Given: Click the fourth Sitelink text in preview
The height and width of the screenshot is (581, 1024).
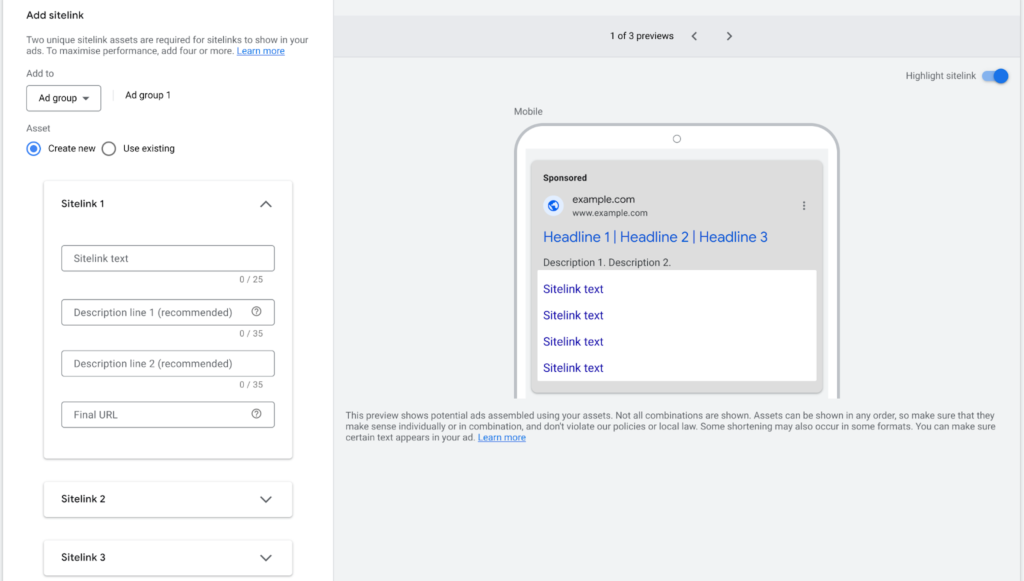Looking at the screenshot, I should 573,368.
